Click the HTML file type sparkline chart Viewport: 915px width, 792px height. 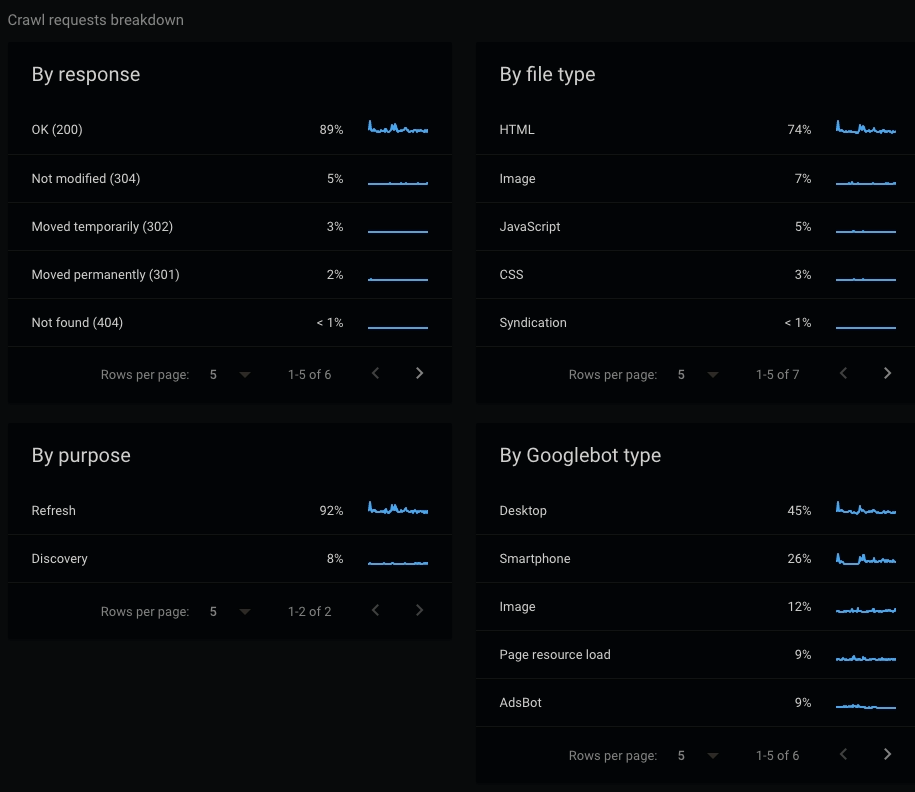pos(865,128)
